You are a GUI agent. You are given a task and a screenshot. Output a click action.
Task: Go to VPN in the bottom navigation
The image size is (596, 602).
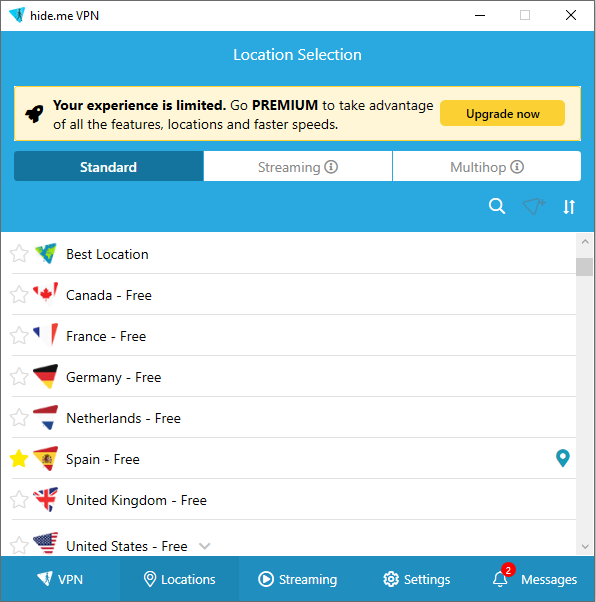pos(60,579)
